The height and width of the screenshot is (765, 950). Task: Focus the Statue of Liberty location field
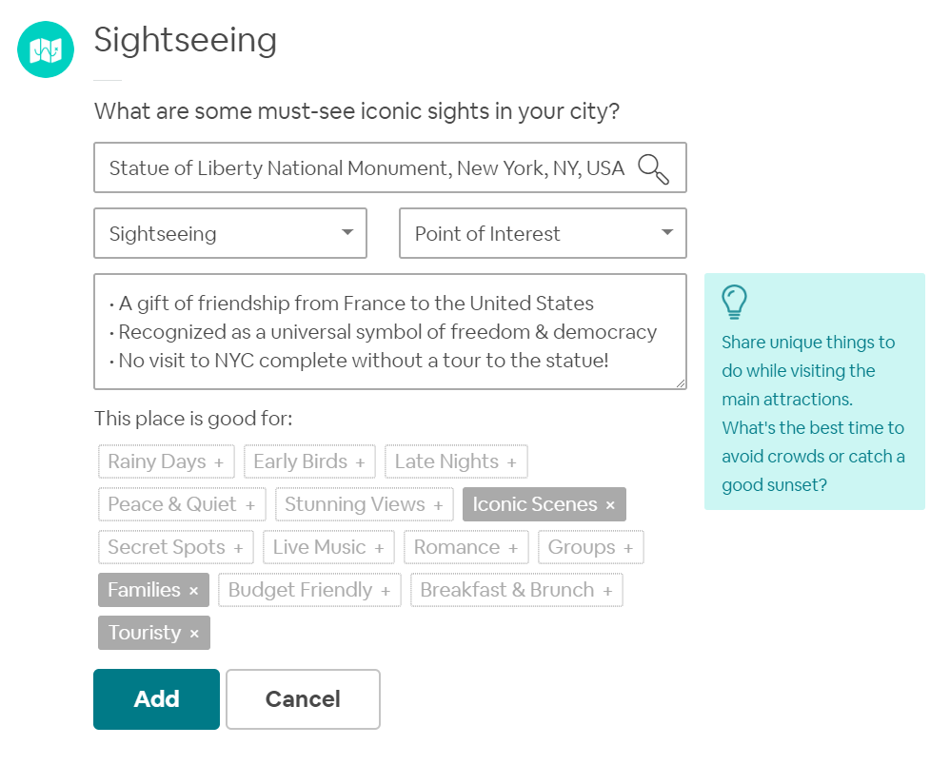point(390,168)
